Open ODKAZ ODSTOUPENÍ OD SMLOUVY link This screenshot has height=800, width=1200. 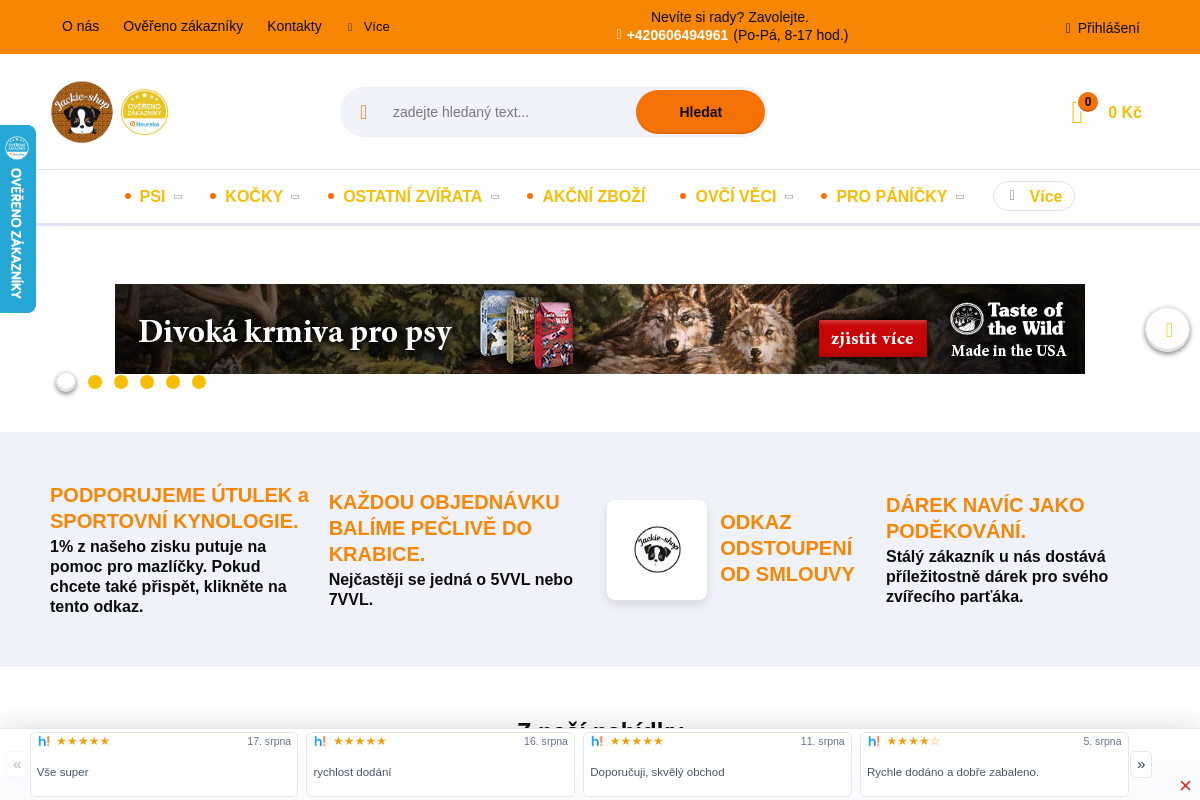788,548
